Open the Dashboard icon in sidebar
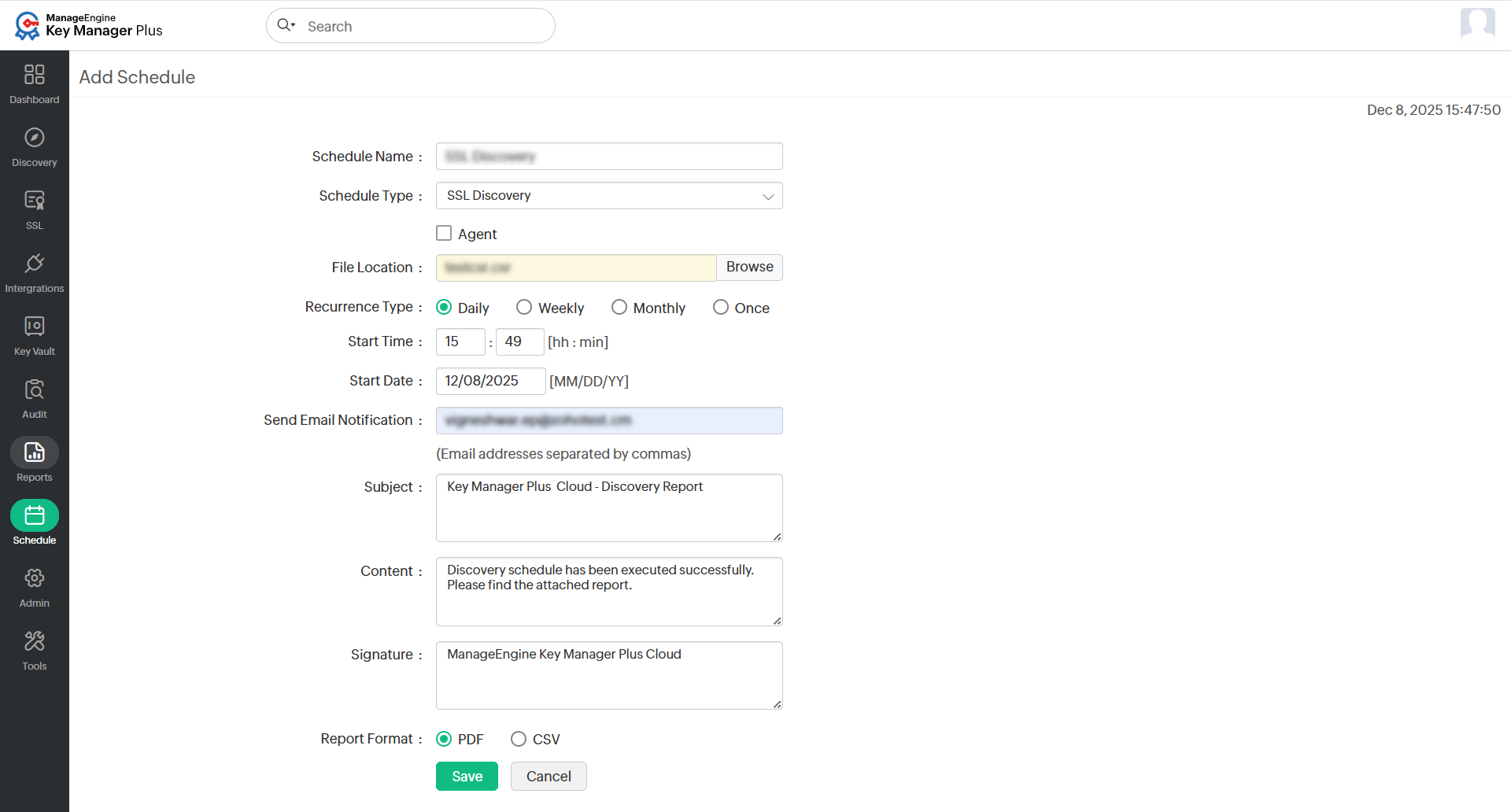 [35, 75]
